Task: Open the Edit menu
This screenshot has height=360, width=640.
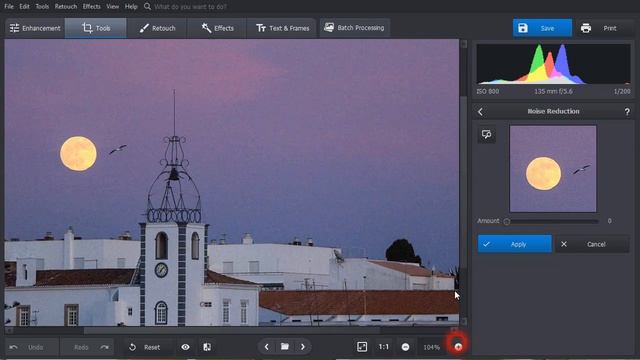Action: 24,7
